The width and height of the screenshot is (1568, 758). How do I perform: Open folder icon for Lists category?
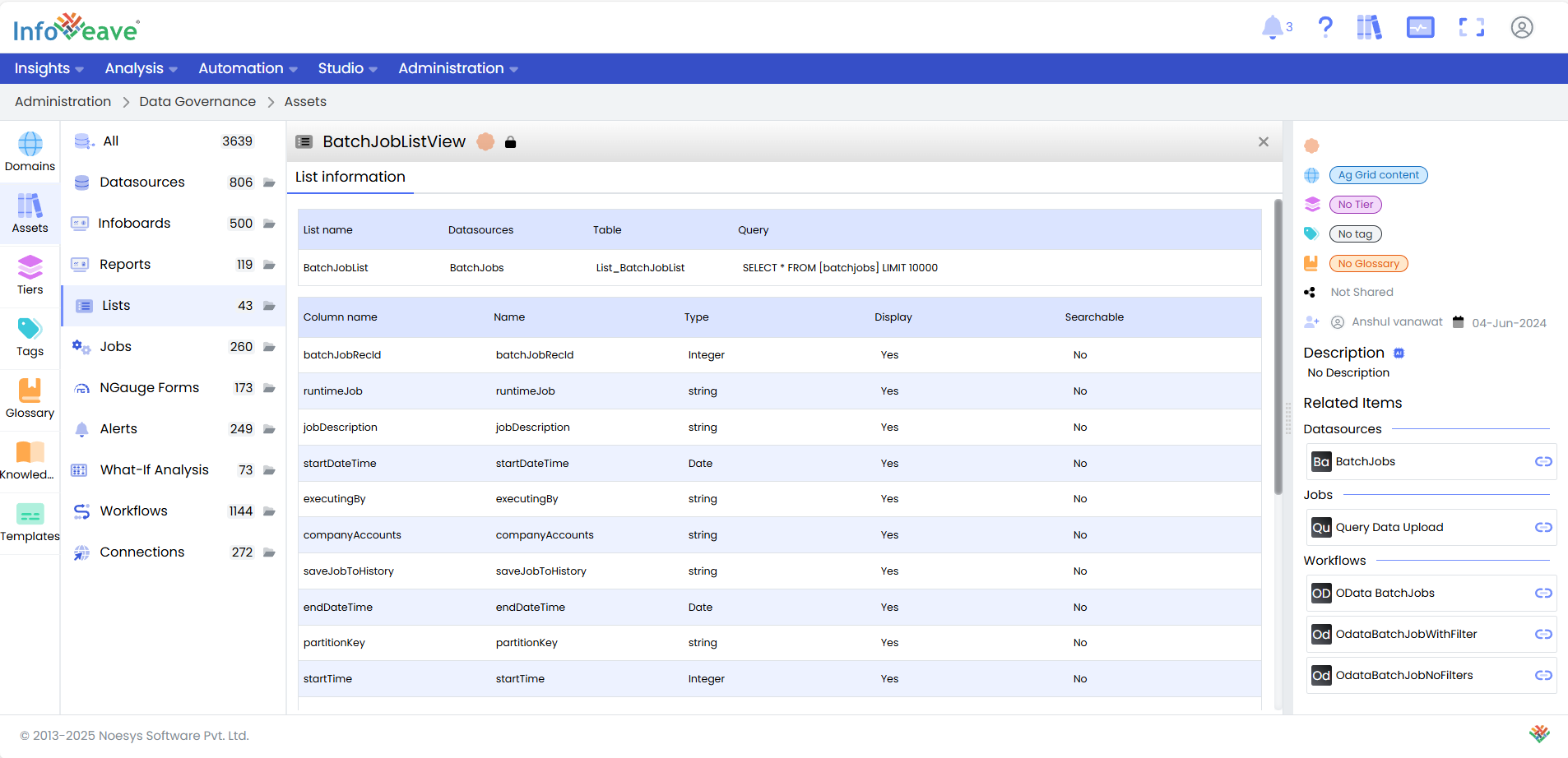pos(269,306)
